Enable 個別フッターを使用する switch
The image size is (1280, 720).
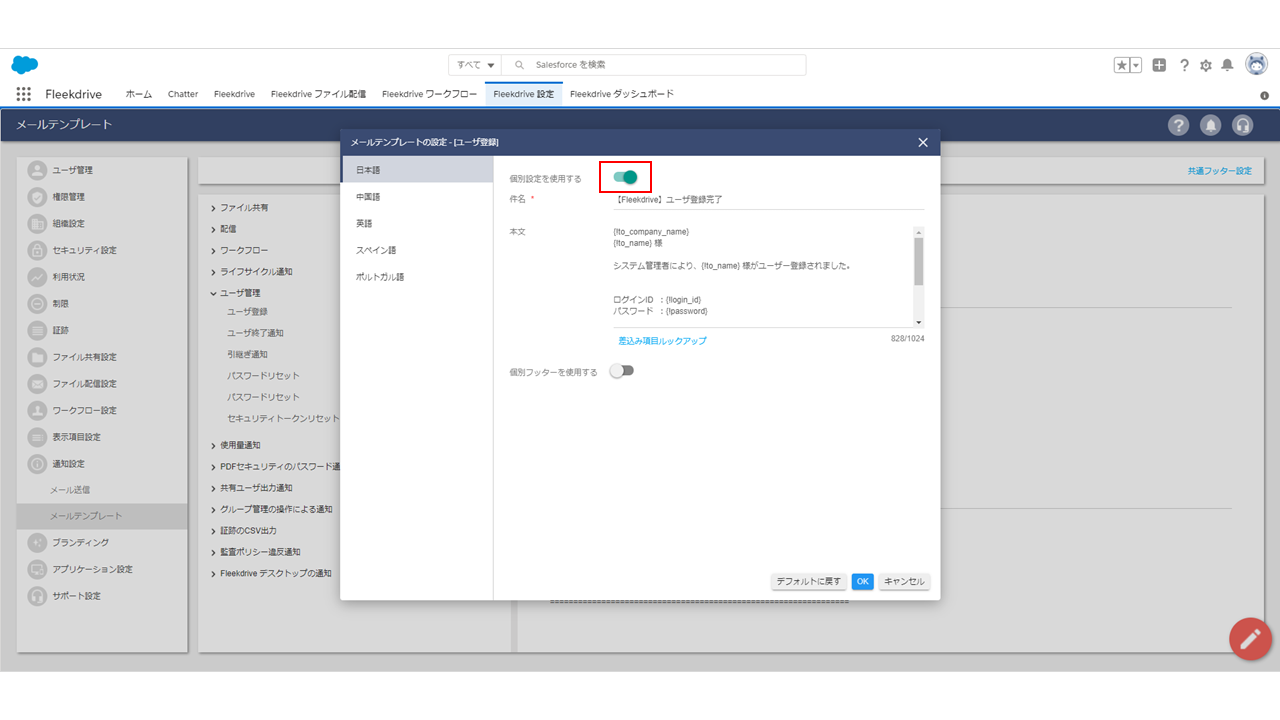[622, 371]
